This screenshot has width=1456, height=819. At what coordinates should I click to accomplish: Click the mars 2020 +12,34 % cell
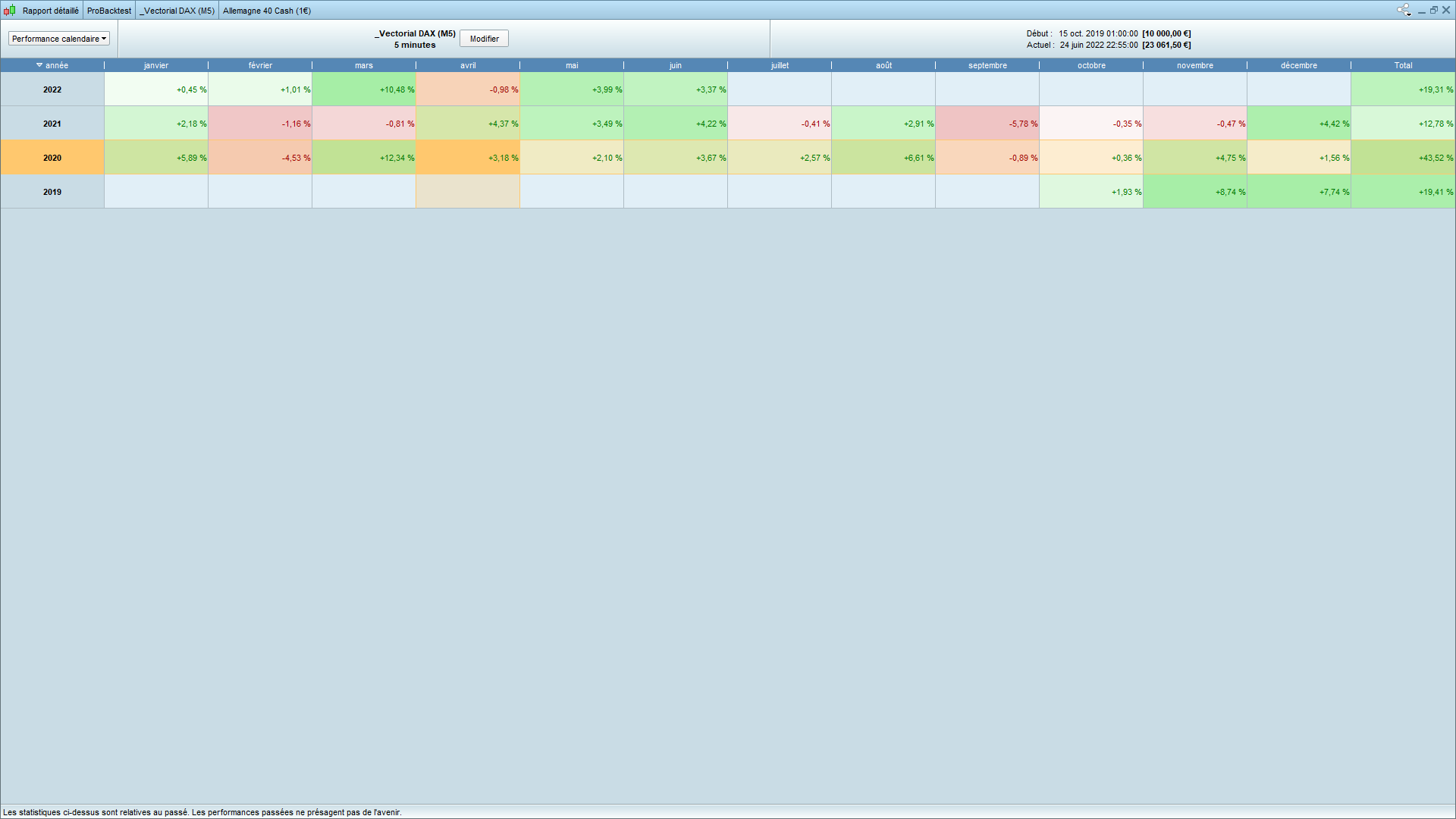click(x=364, y=158)
